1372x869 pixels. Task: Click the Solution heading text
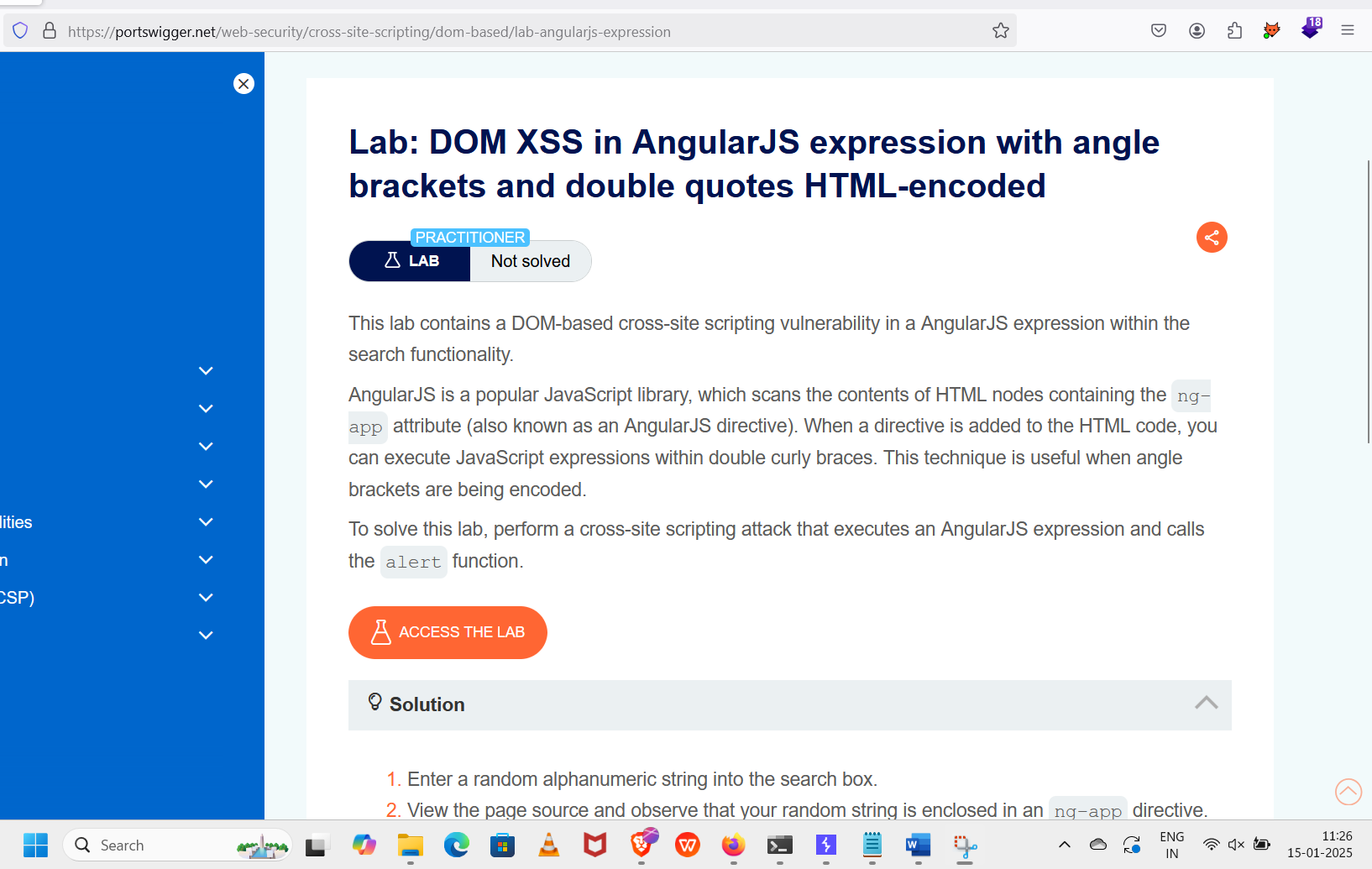427,704
